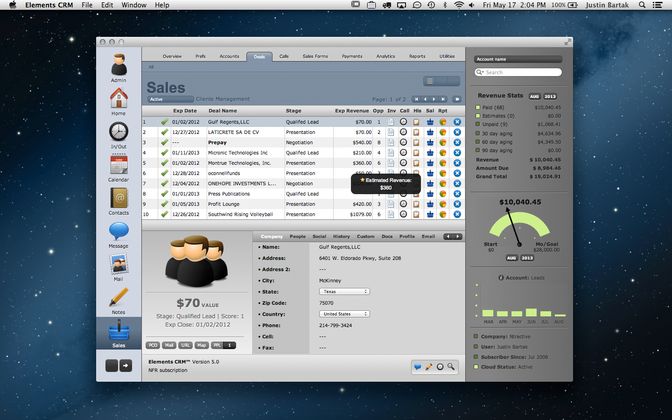The height and width of the screenshot is (420, 672).
Task: Click the Search field in right panel
Action: [x=518, y=72]
